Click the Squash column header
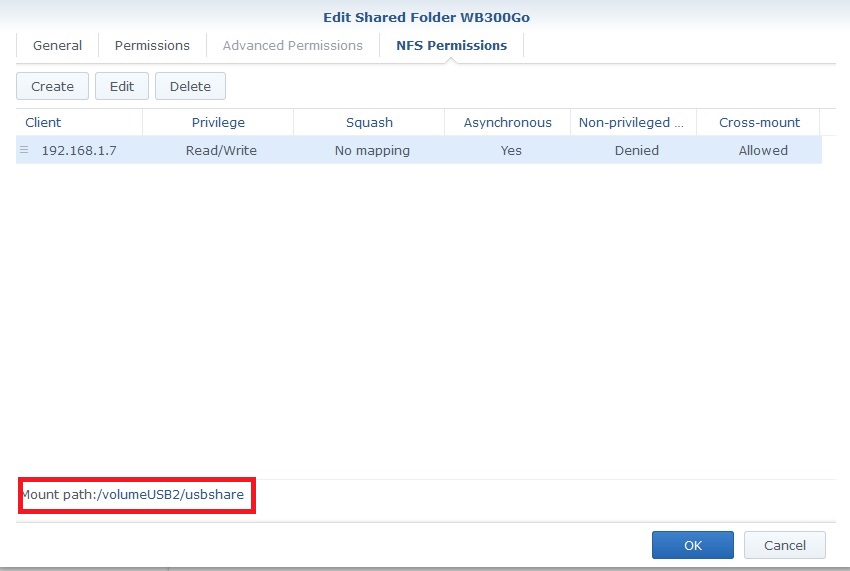 (369, 122)
